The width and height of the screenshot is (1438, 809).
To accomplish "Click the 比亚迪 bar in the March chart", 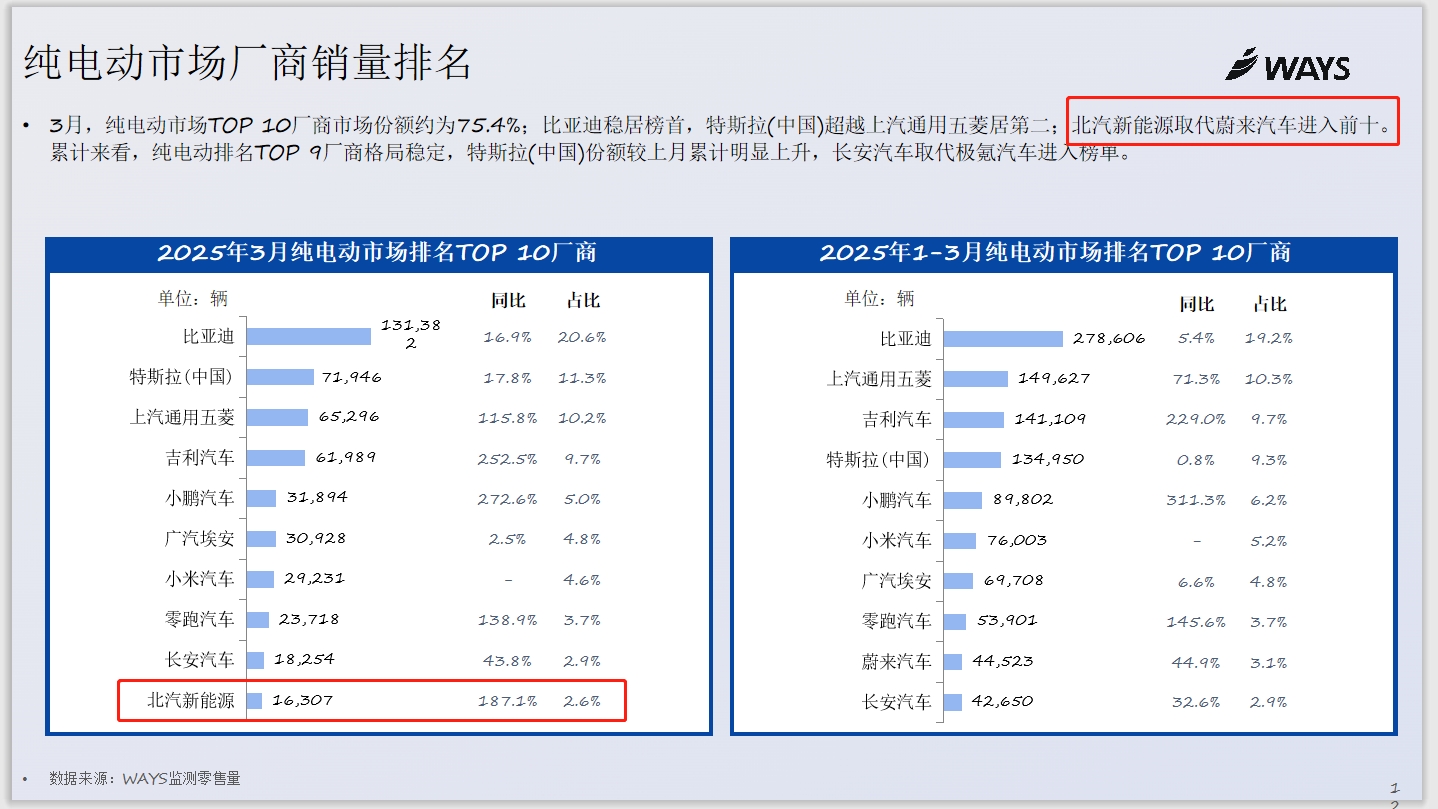I will [x=309, y=336].
